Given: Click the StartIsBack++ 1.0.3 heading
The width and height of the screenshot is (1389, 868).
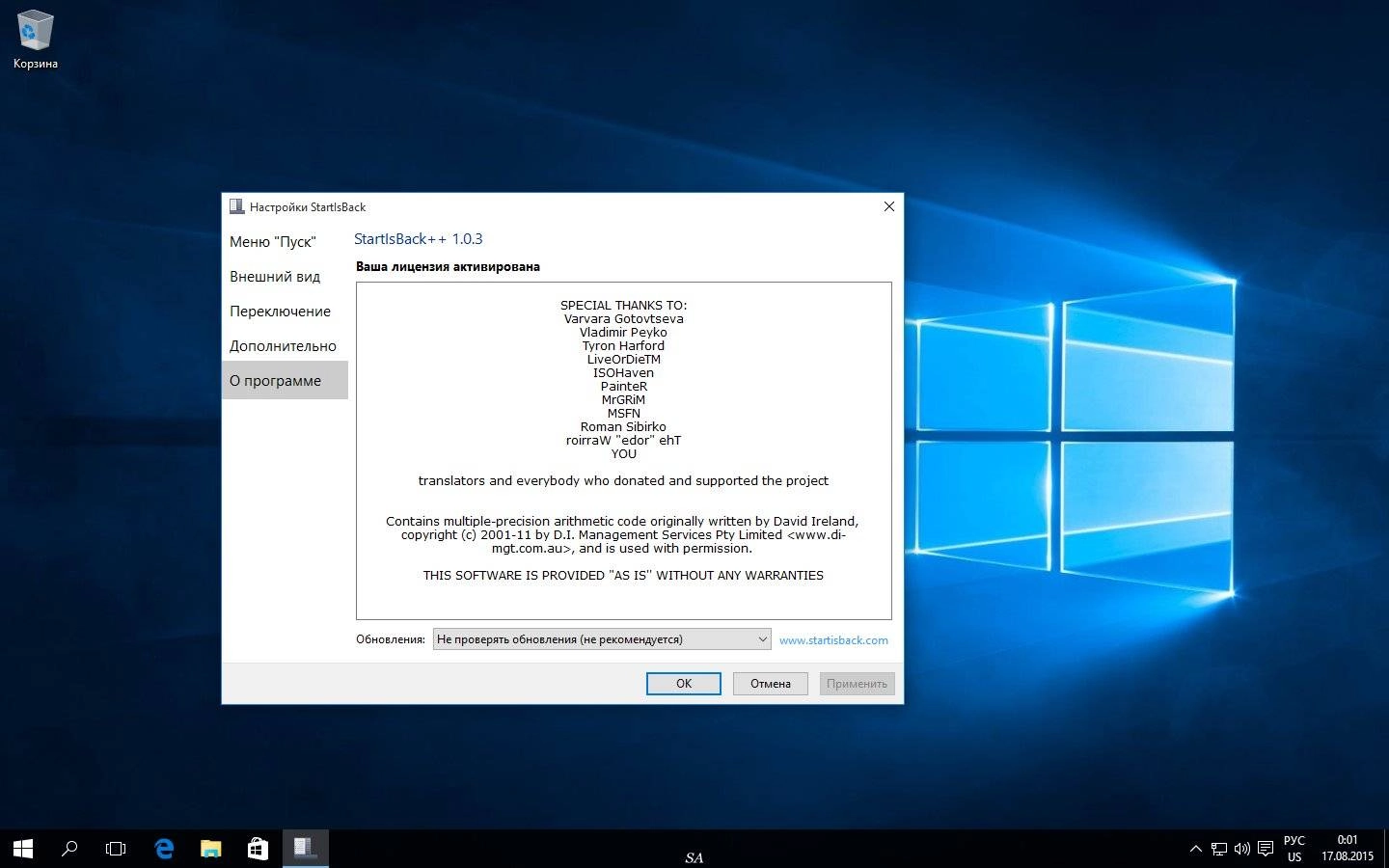Looking at the screenshot, I should pos(418,239).
